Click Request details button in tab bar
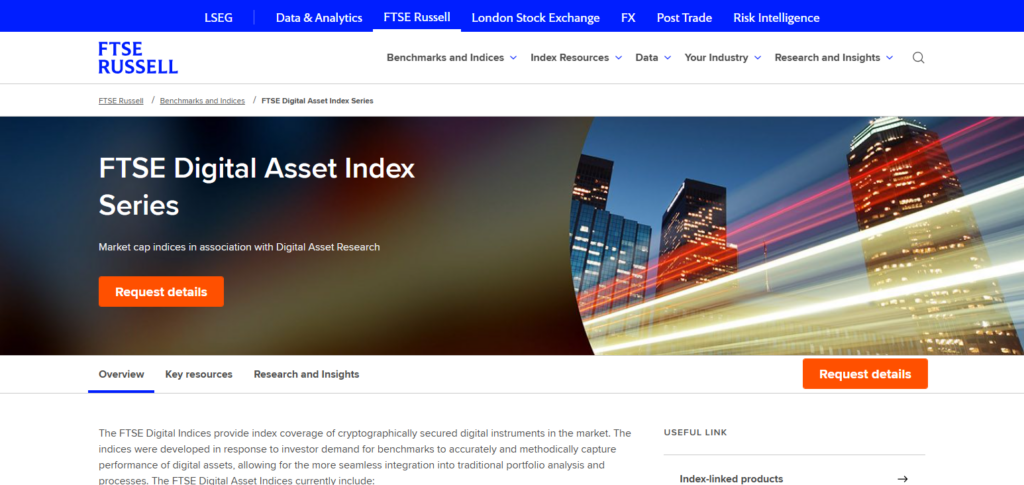 [865, 374]
